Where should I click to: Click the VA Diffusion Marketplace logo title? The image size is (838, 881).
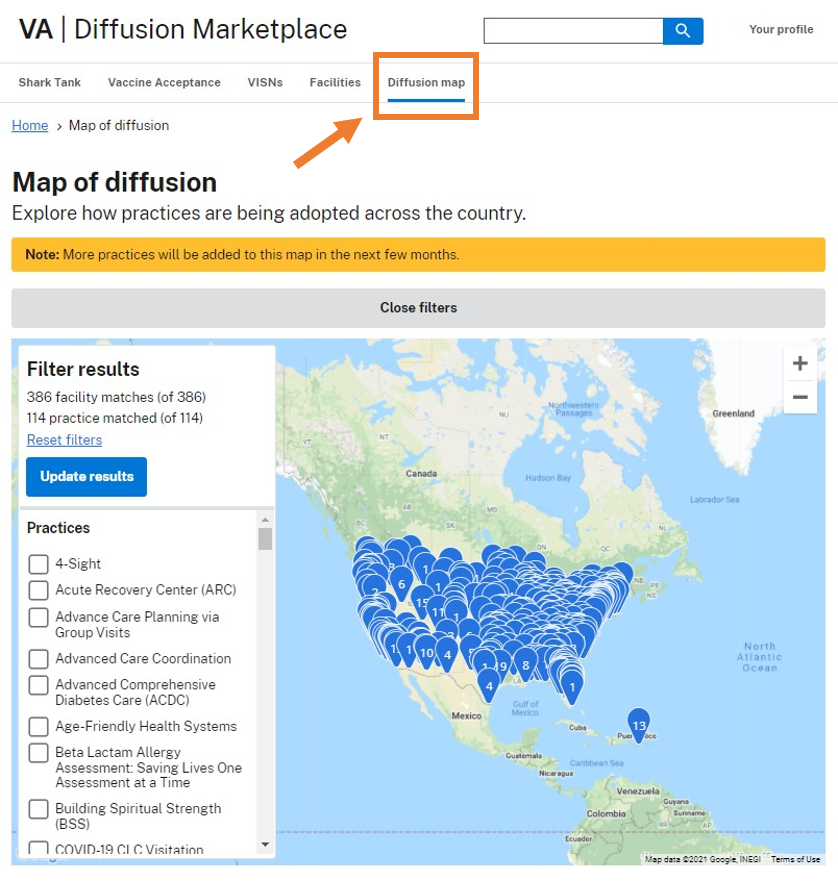[183, 29]
